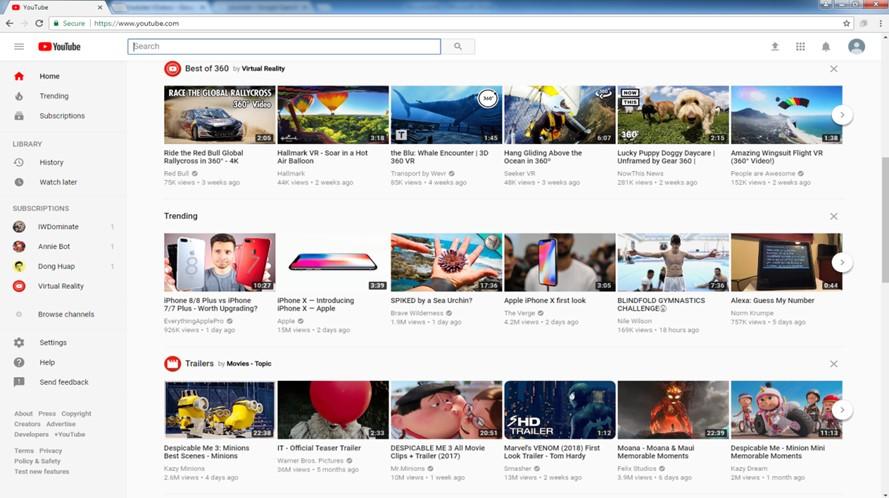Play Lucky Puppy Doggy Daycare thumbnail
The height and width of the screenshot is (498, 889).
tap(673, 115)
